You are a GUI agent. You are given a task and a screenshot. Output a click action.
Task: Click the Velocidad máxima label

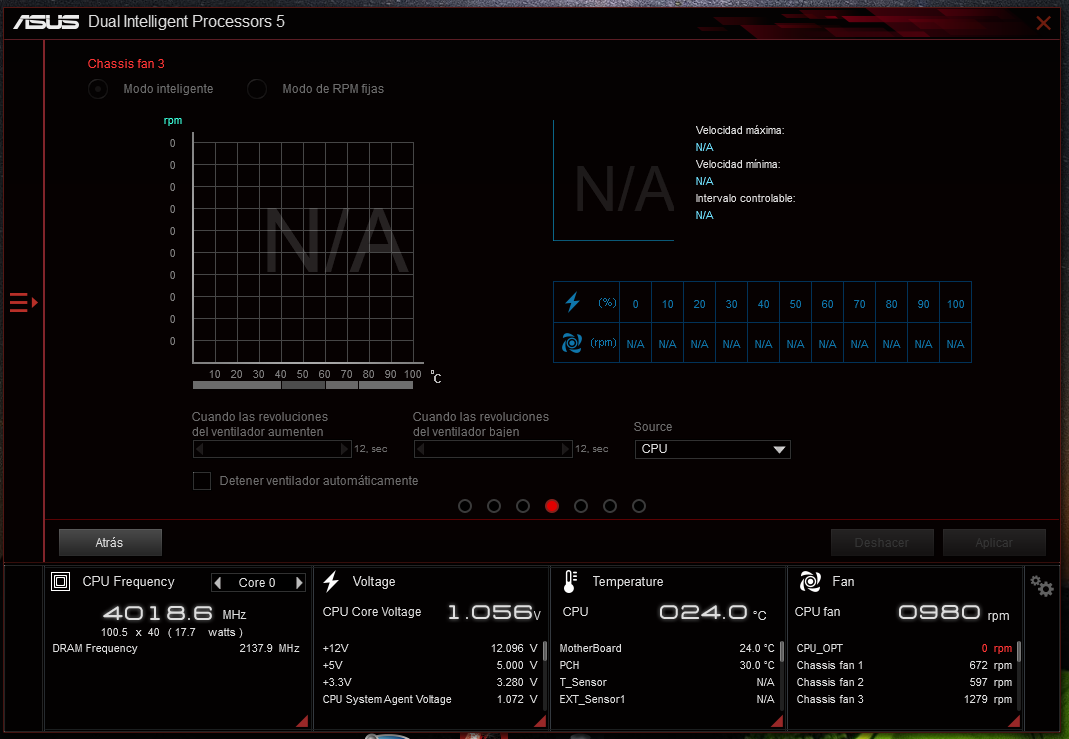[x=740, y=130]
